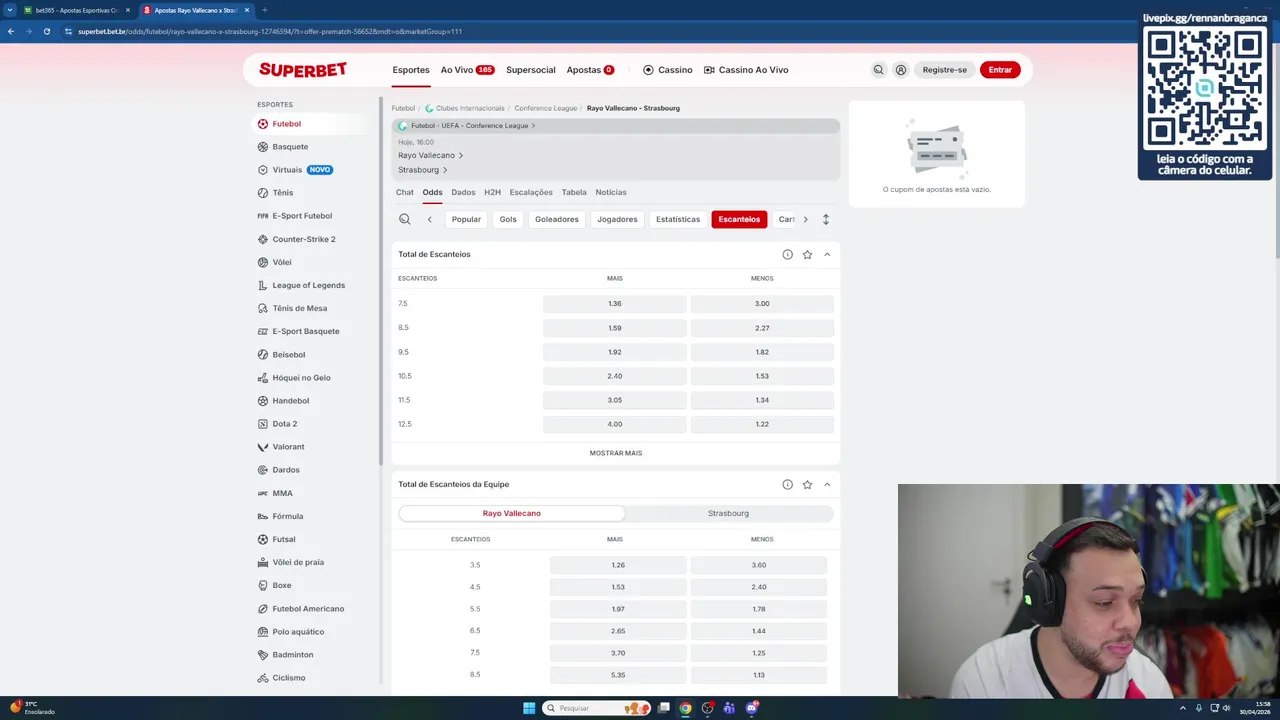Open Cassino Ao Vivo in top navigation
The image size is (1280, 720).
746,70
